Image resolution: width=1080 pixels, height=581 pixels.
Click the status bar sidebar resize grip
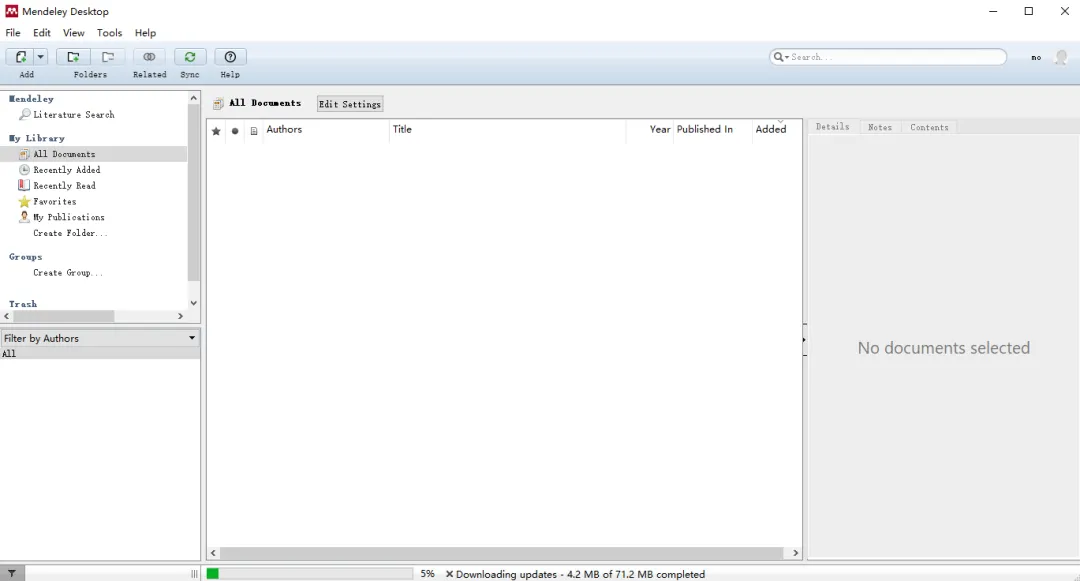(194, 573)
